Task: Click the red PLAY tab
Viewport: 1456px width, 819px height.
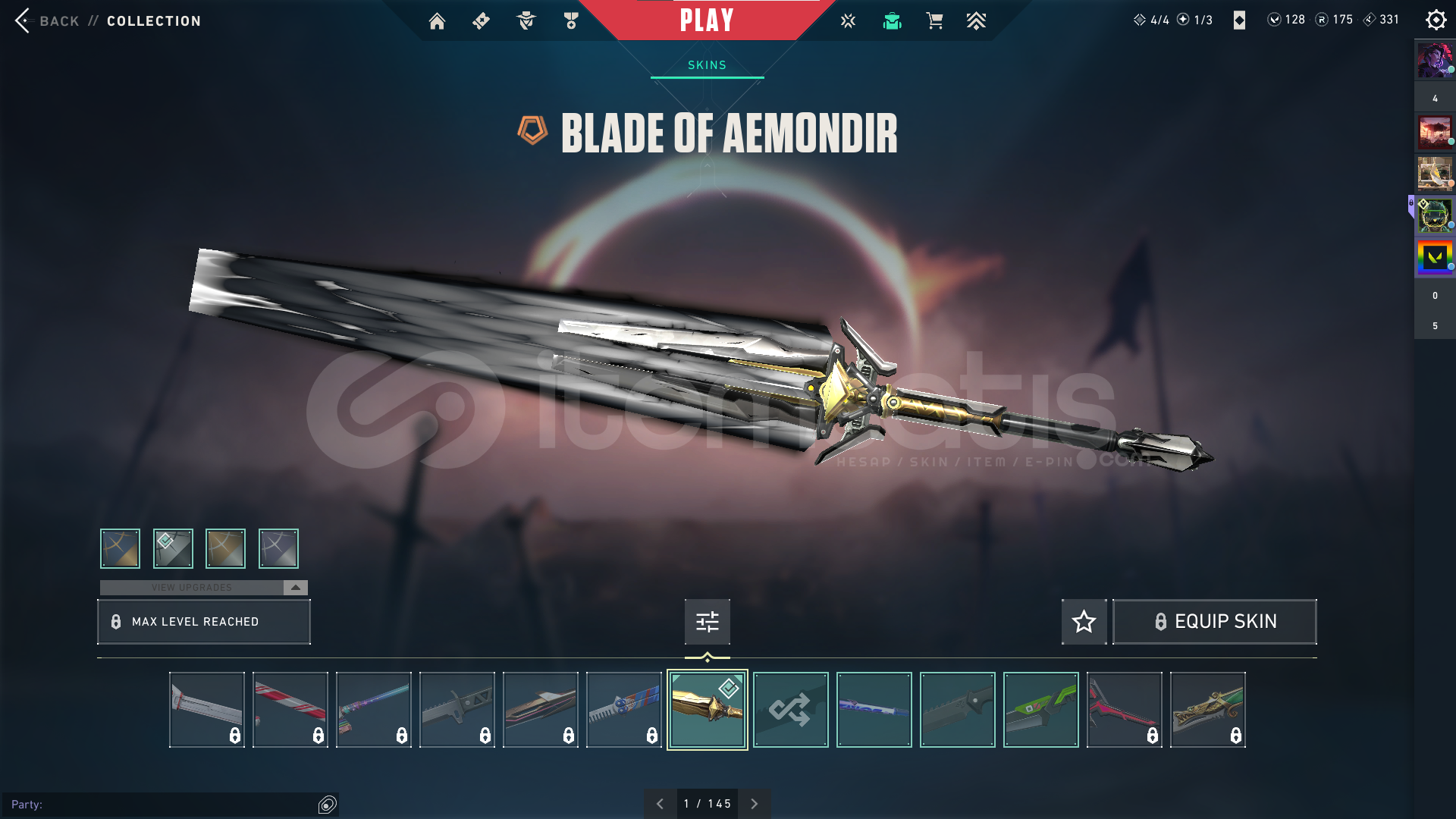Action: (707, 20)
